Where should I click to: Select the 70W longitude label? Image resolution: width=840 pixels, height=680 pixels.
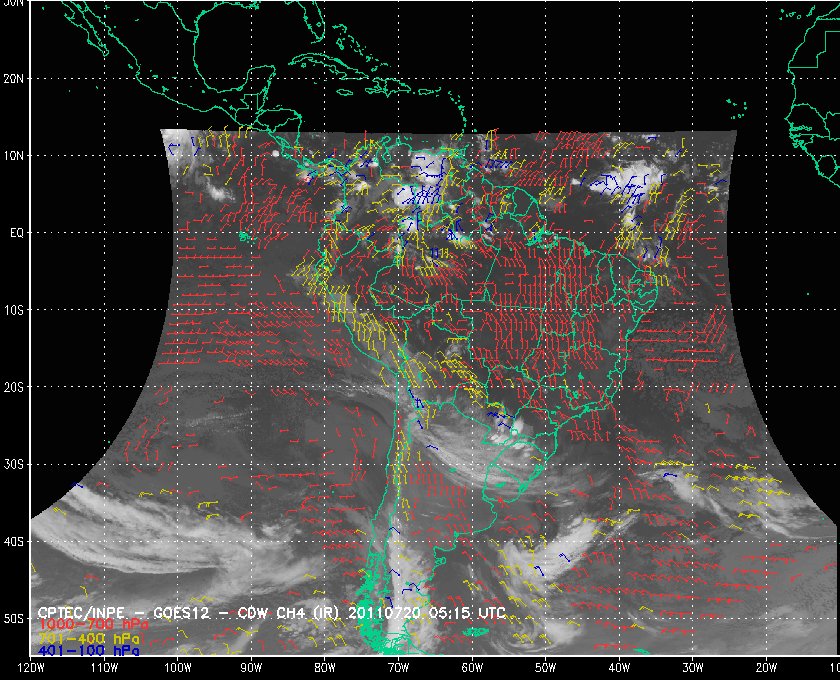(x=399, y=668)
